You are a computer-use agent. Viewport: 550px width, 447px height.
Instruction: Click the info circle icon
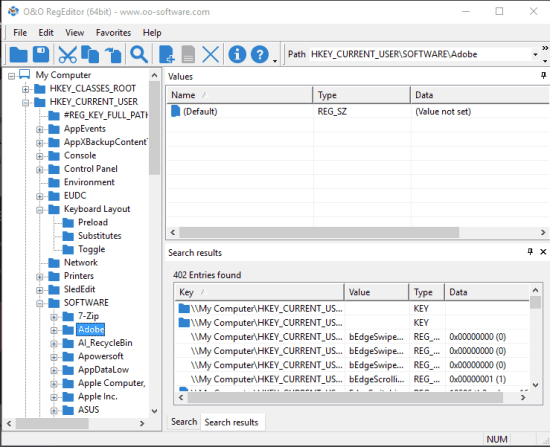237,54
